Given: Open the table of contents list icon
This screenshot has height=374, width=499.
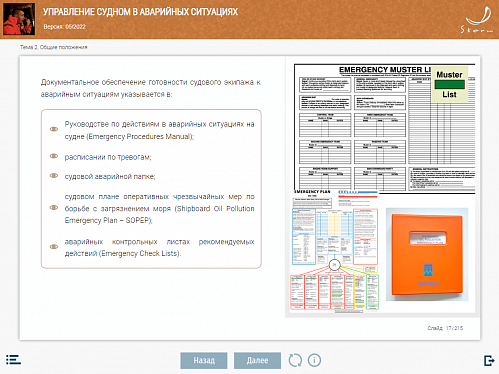Looking at the screenshot, I should coord(13,360).
